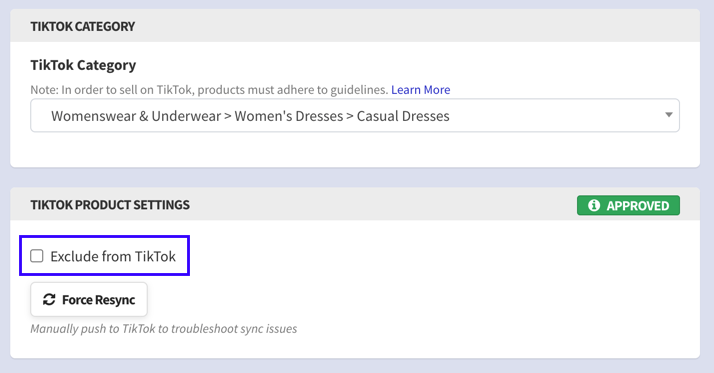Click the green APPROVED status badge

628,205
